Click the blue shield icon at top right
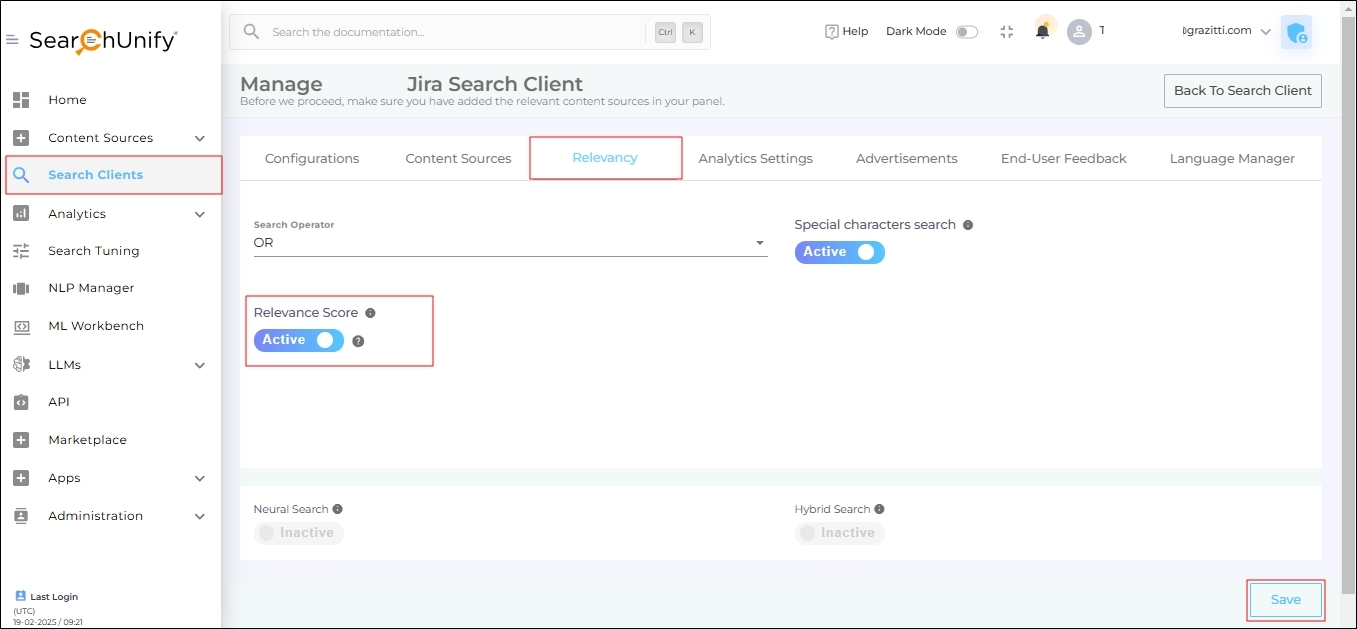 (1296, 33)
